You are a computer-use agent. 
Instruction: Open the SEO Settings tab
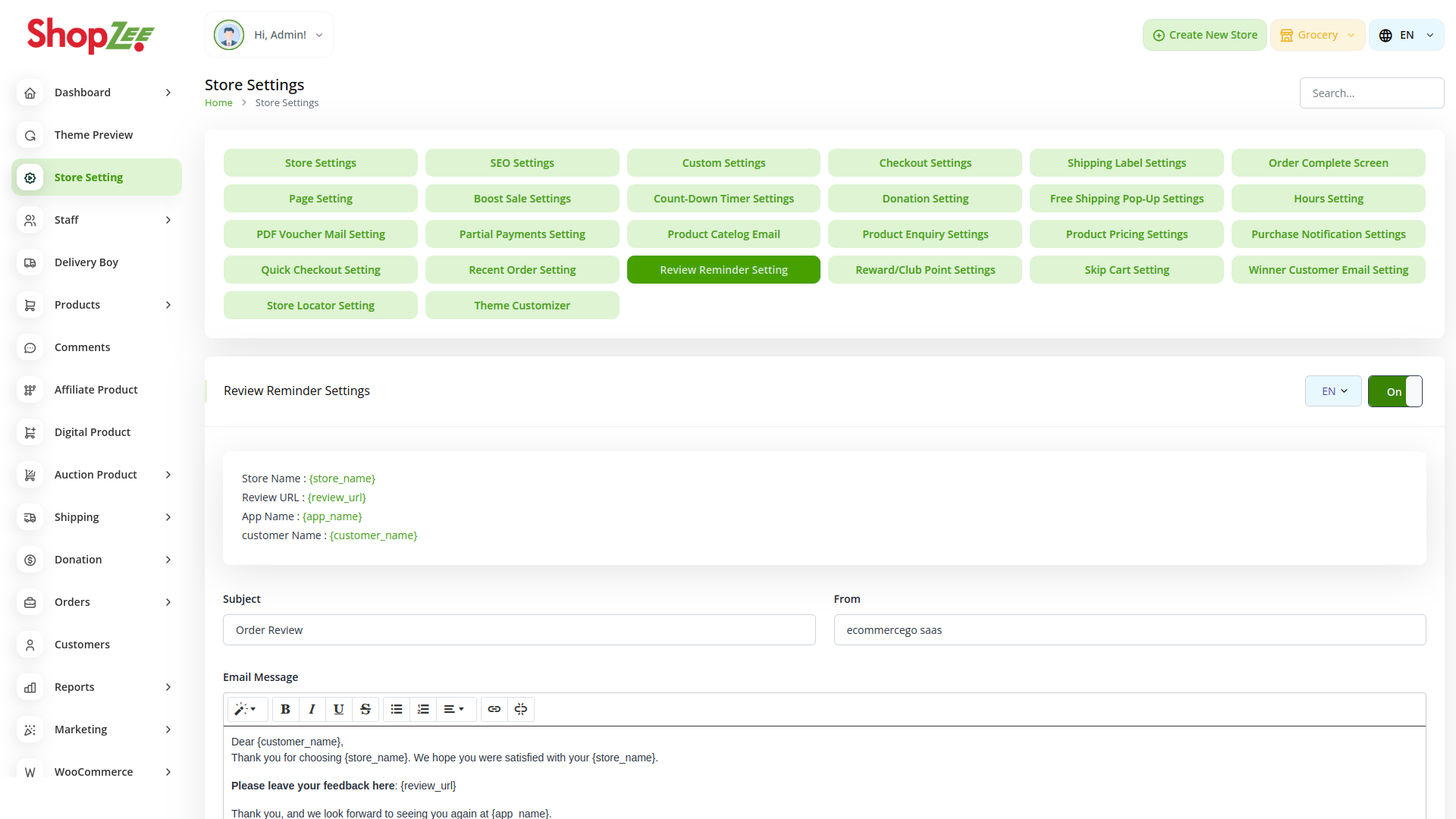click(522, 163)
